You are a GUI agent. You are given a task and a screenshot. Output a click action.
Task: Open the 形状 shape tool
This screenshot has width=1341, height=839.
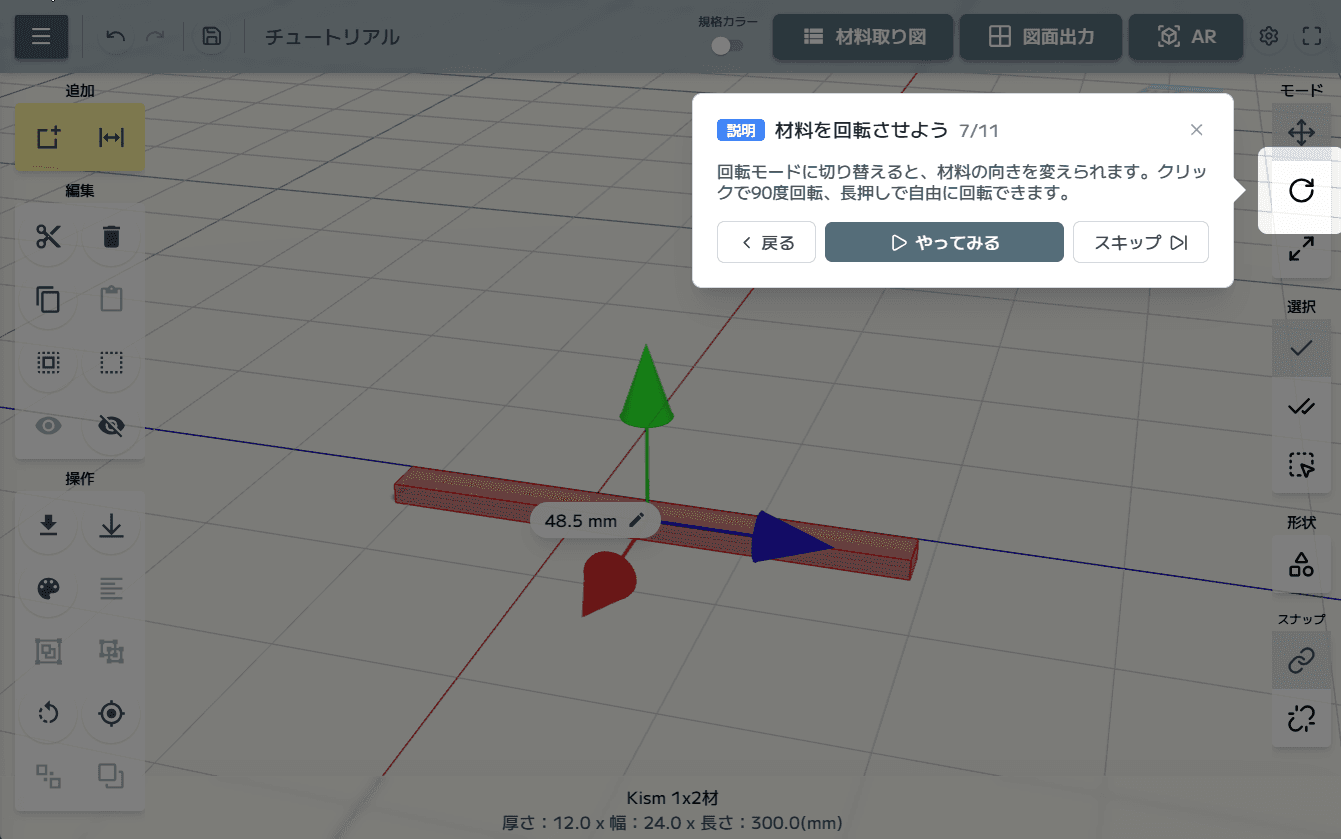[x=1301, y=563]
